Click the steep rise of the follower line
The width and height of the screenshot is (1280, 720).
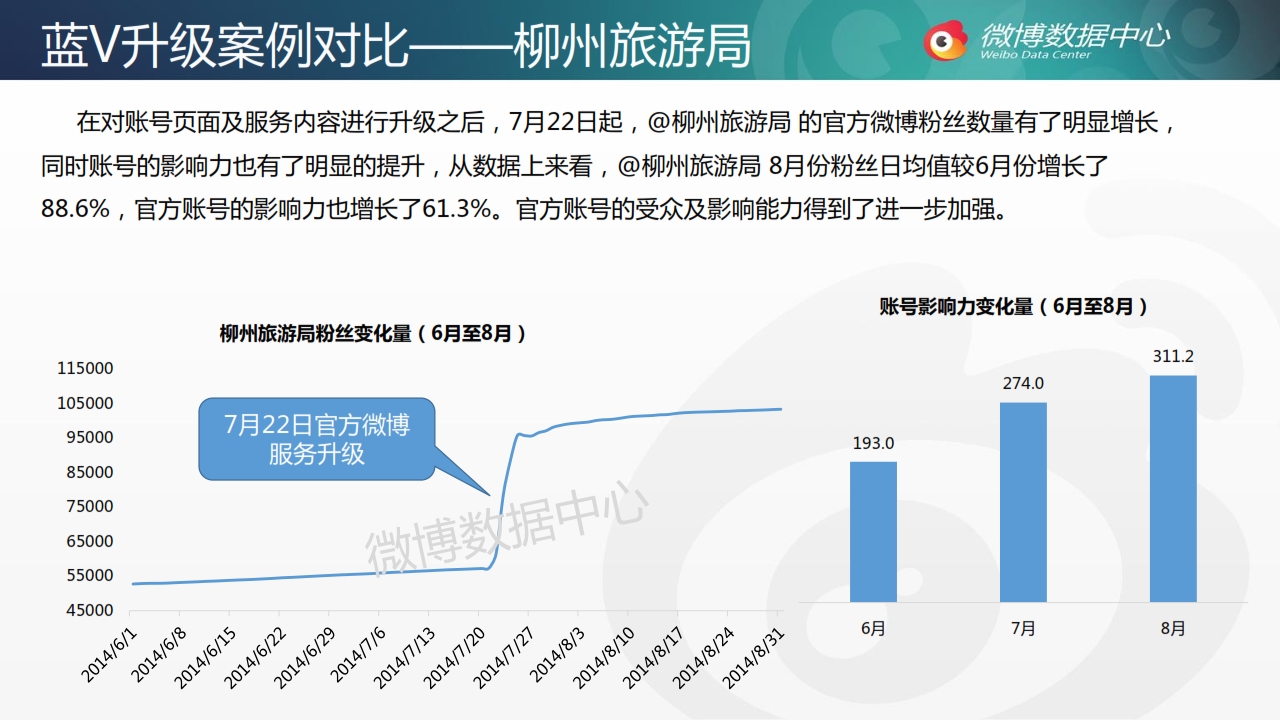503,495
